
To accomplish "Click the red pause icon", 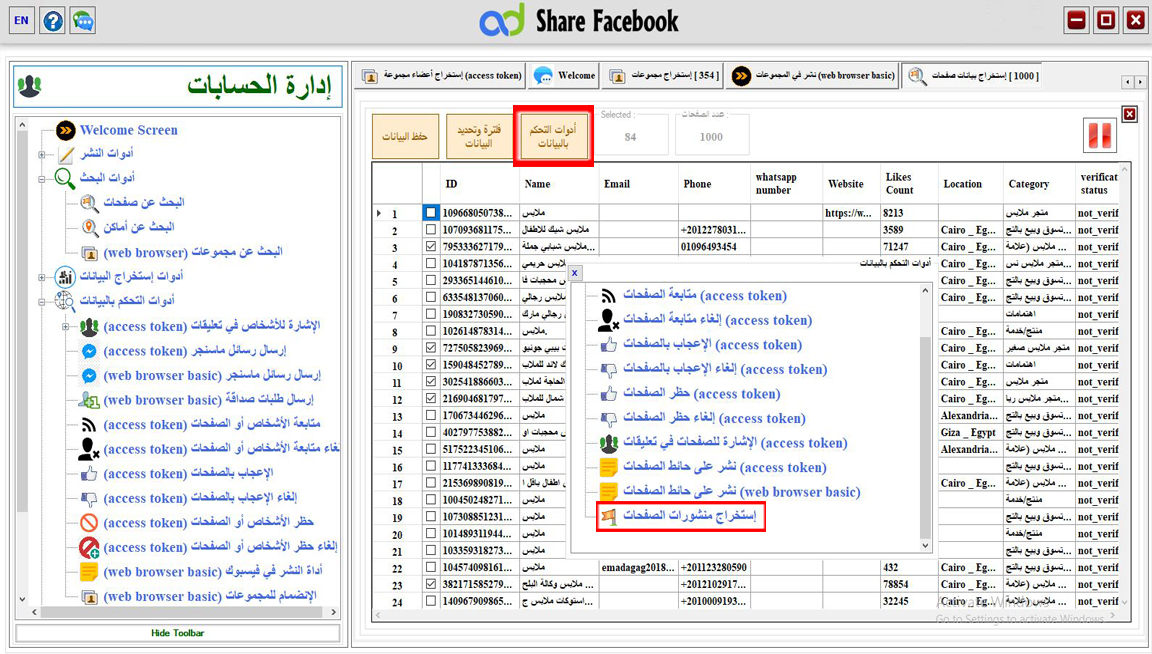I will [1100, 136].
